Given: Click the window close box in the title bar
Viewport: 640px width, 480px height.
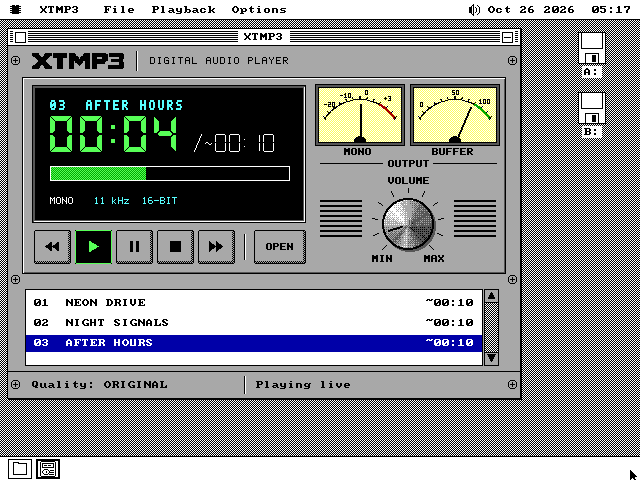Looking at the screenshot, I should pyautogui.click(x=20, y=37).
